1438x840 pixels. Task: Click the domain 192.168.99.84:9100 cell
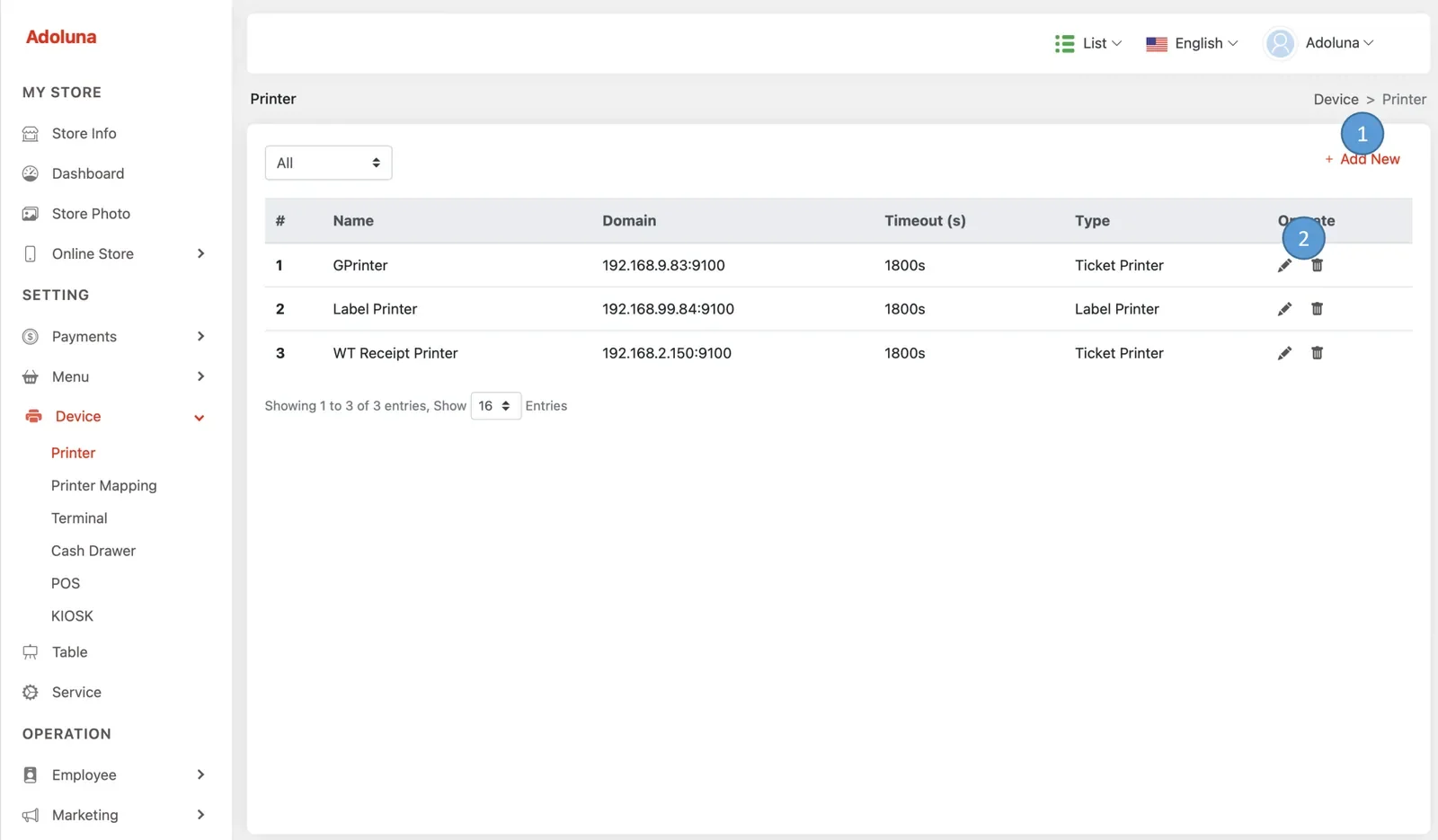668,309
